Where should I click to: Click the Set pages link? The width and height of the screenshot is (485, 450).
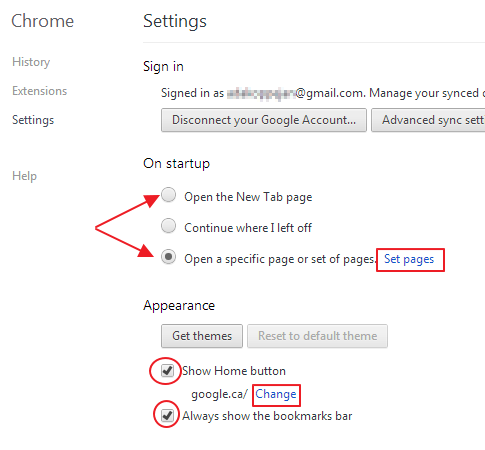point(409,259)
